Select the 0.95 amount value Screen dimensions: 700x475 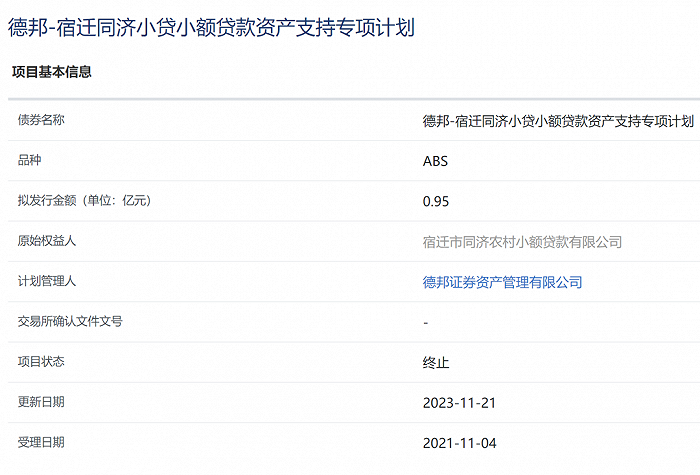(436, 201)
